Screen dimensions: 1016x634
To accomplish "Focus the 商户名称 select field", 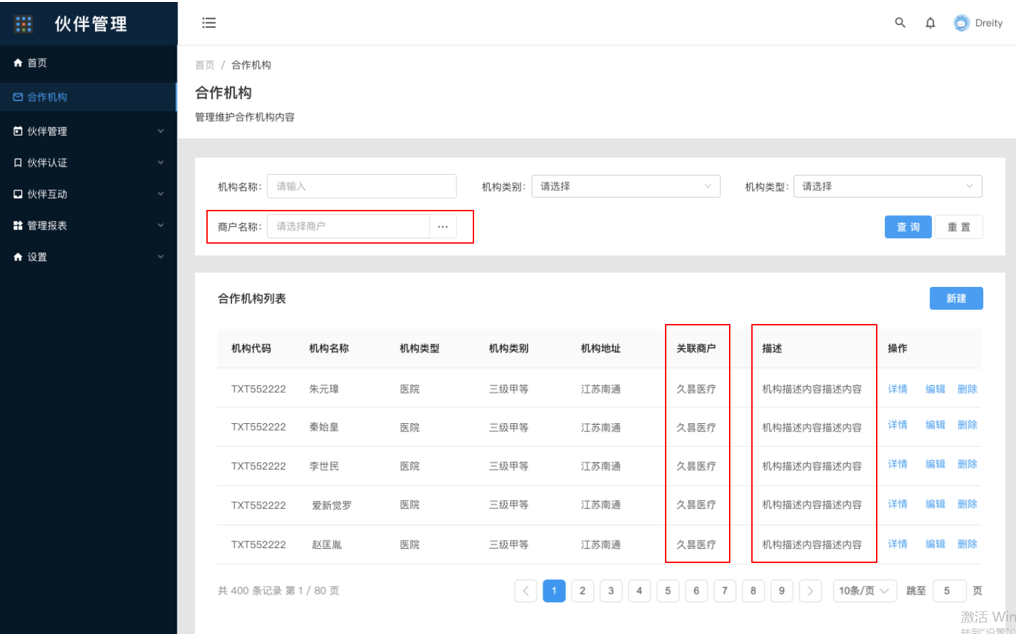I will pos(349,226).
